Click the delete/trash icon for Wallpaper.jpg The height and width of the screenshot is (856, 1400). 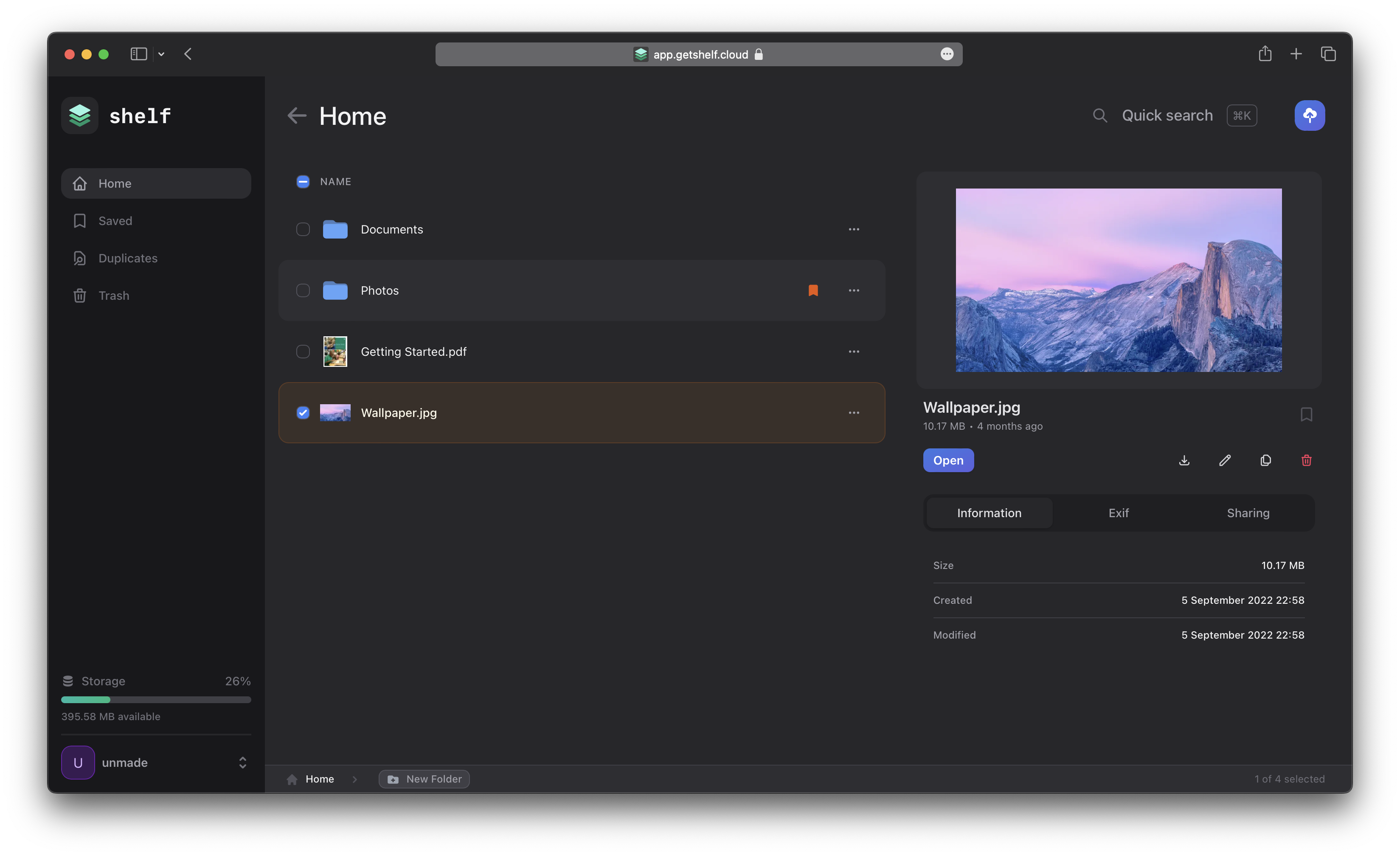(x=1306, y=460)
